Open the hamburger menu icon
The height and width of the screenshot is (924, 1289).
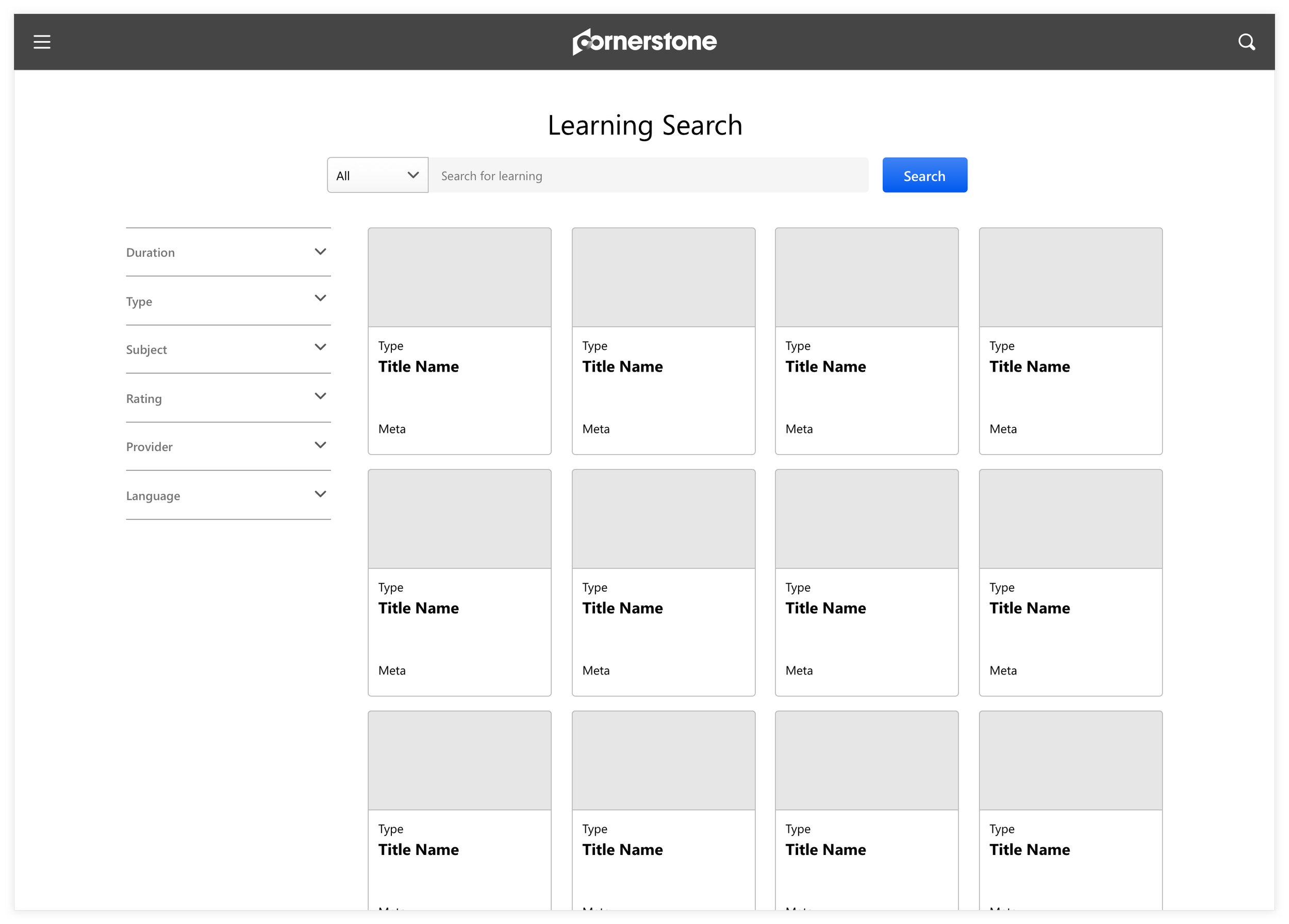[x=42, y=42]
